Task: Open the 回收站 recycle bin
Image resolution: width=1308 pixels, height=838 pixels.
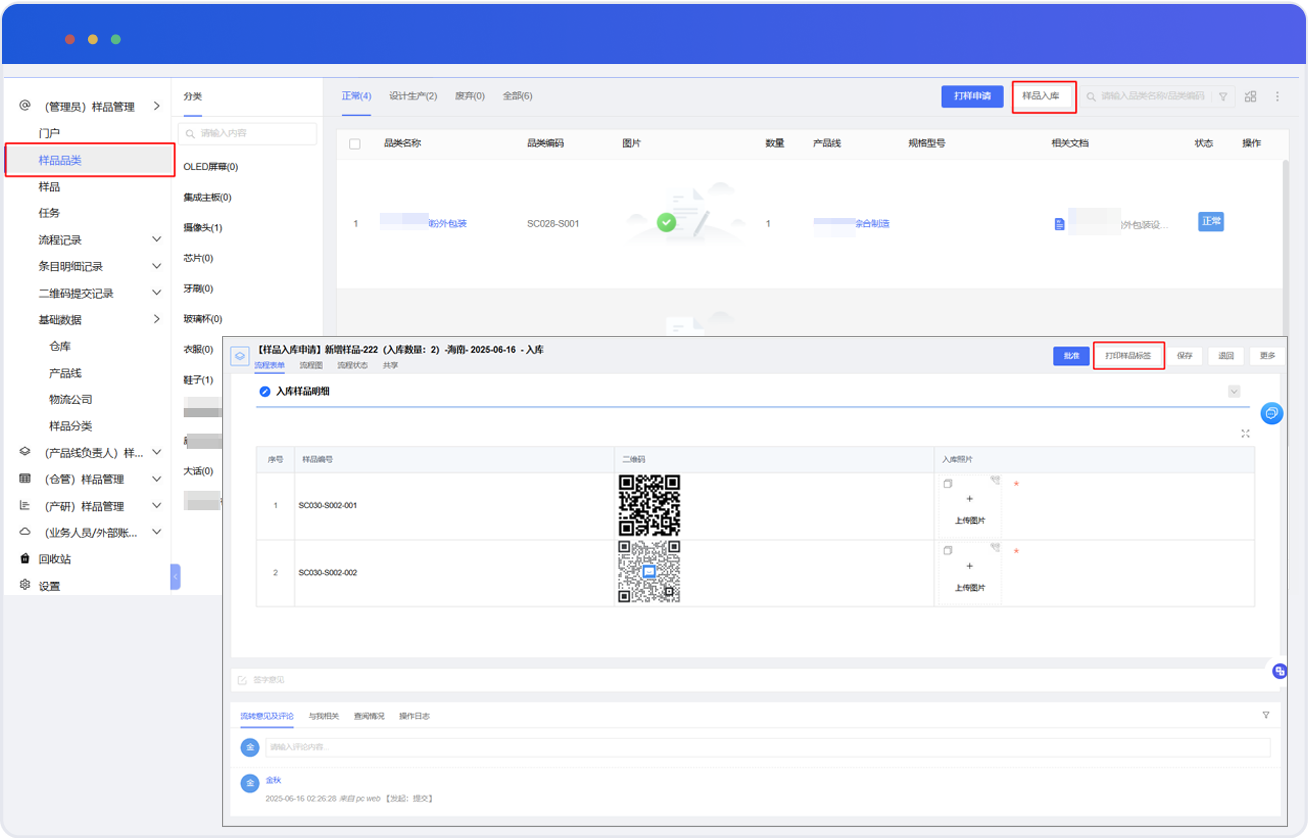Action: pyautogui.click(x=54, y=559)
